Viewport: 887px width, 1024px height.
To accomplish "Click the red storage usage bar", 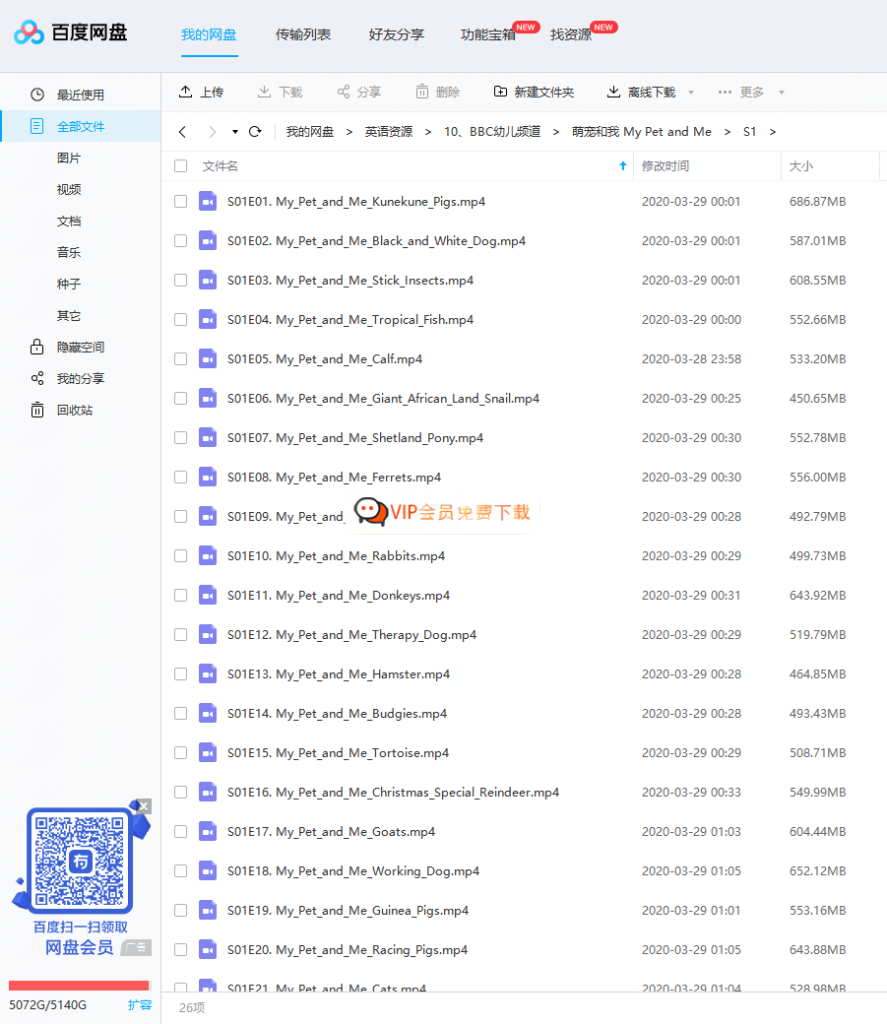I will click(x=79, y=985).
